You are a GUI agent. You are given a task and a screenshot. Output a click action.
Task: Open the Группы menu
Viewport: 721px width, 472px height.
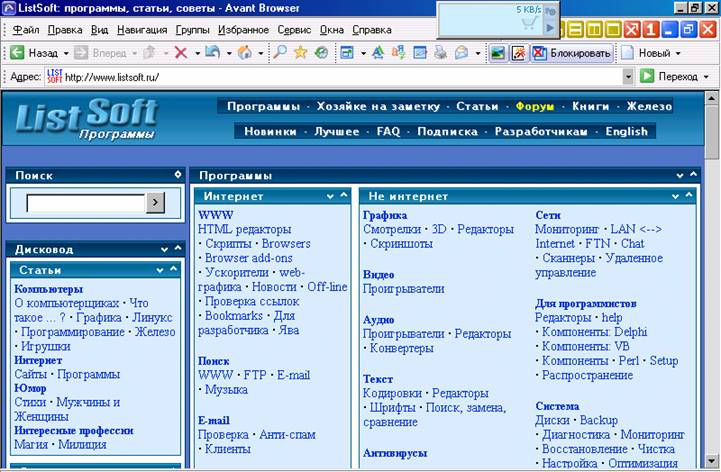pos(192,30)
